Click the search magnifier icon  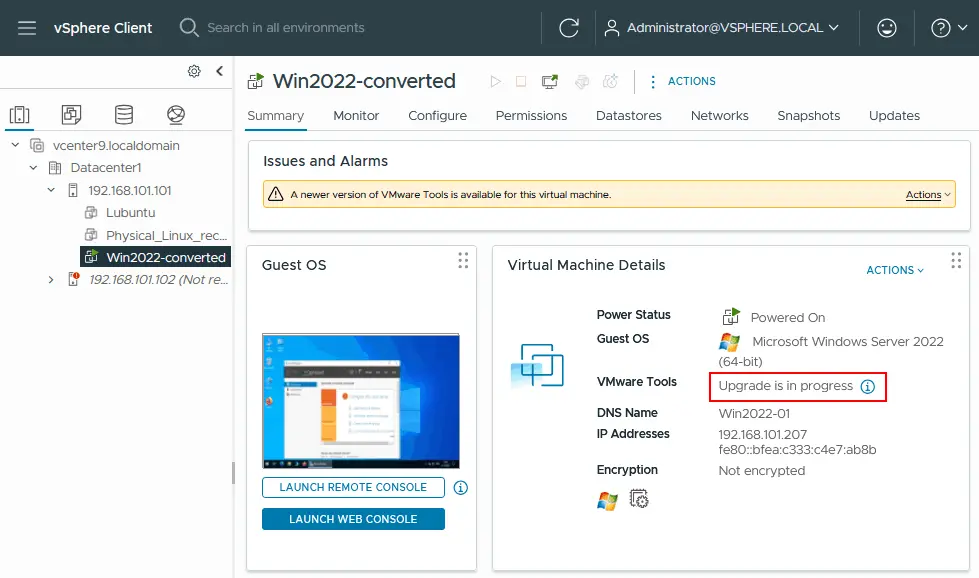(x=189, y=27)
